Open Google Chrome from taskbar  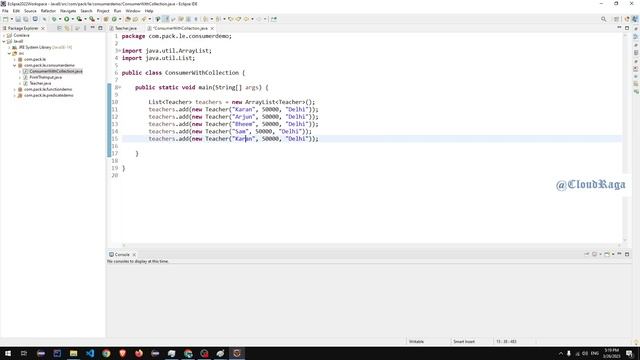pos(106,353)
